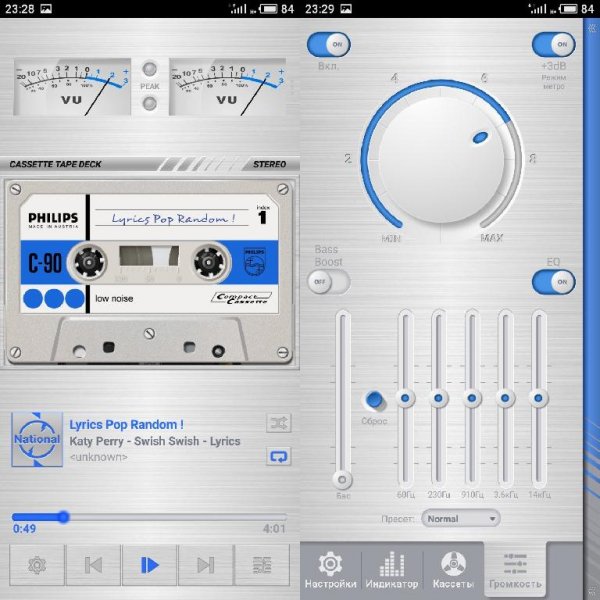The image size is (600, 600).
Task: Click the Бас bass slider handle
Action: point(342,479)
